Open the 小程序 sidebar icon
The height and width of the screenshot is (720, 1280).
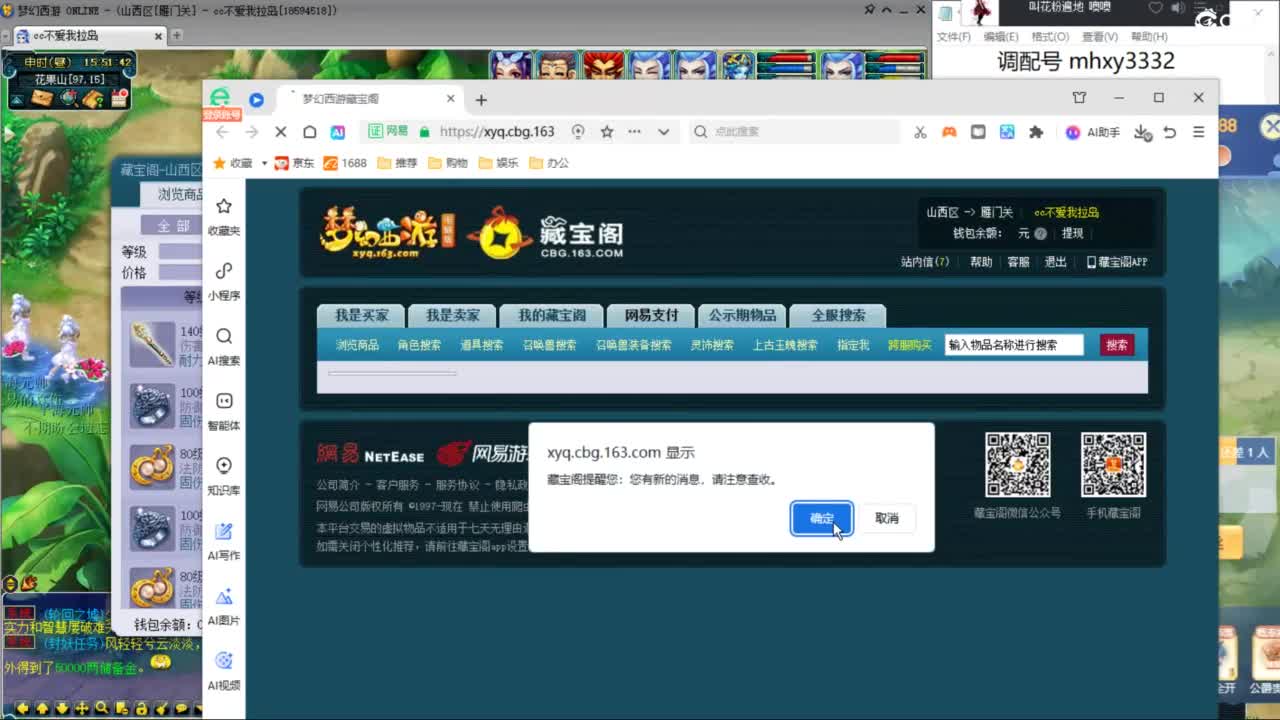(x=224, y=281)
